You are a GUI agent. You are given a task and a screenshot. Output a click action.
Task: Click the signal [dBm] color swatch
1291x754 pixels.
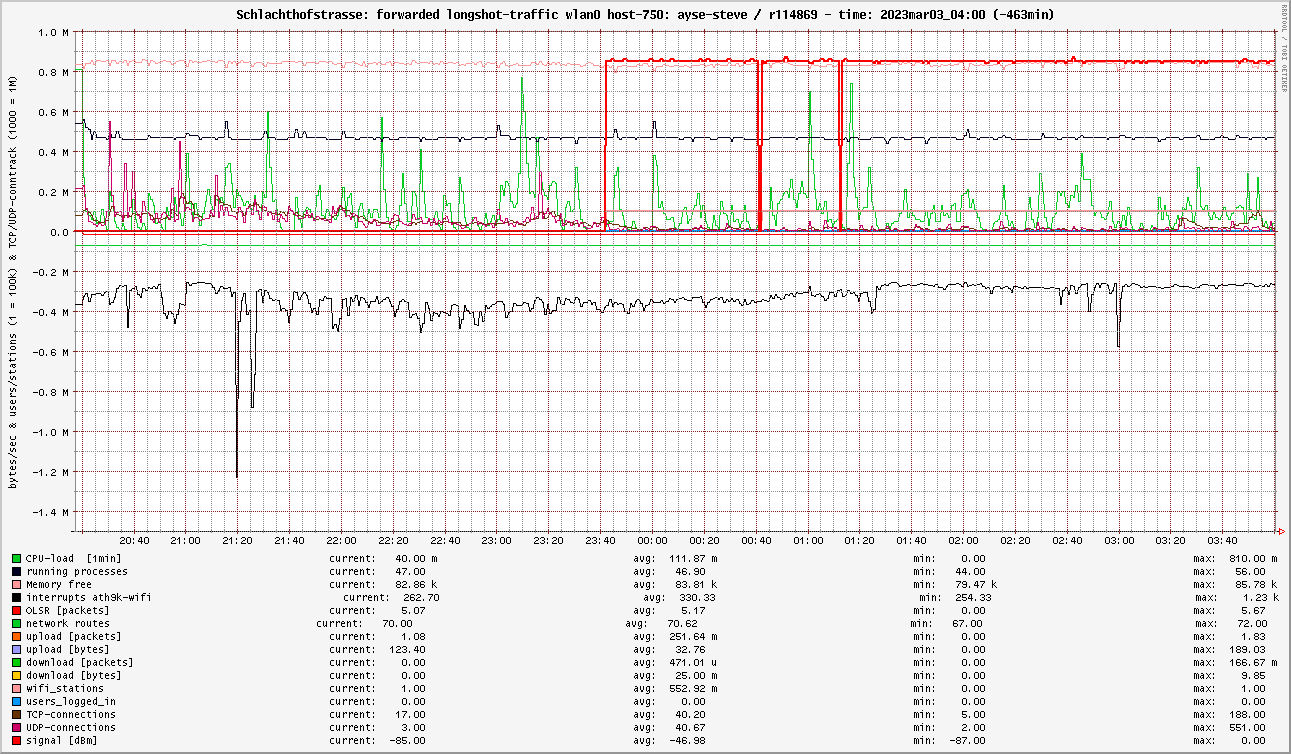tap(17, 740)
